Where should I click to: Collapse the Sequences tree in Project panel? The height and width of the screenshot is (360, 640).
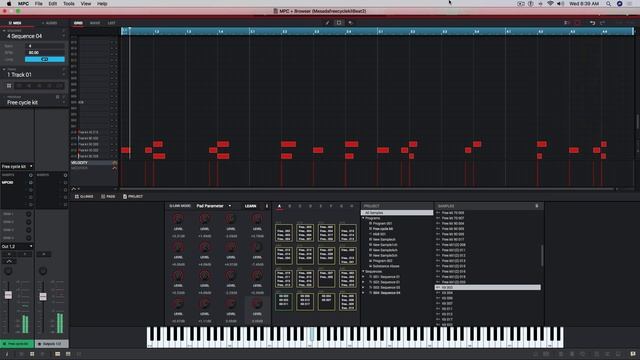pos(363,271)
